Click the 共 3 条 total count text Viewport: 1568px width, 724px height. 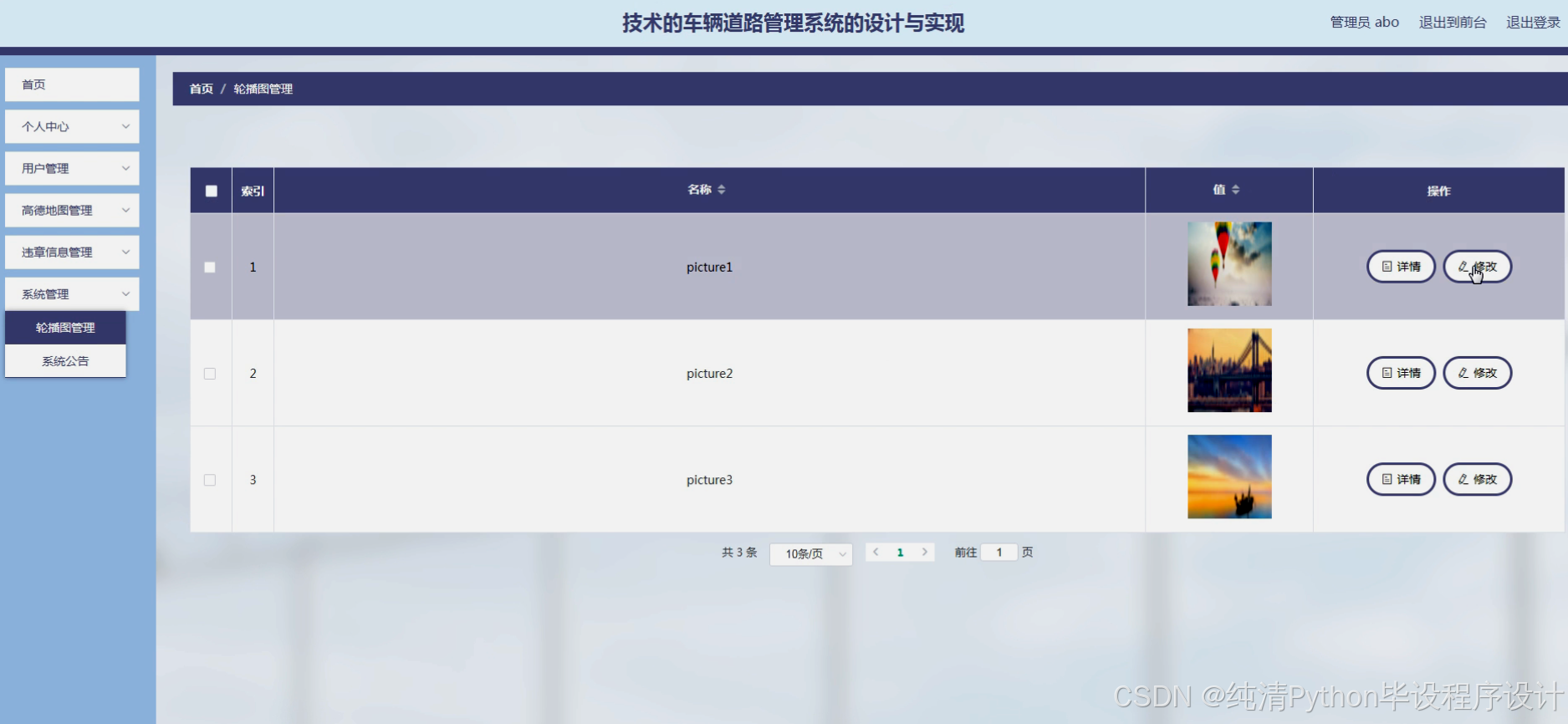pos(739,553)
